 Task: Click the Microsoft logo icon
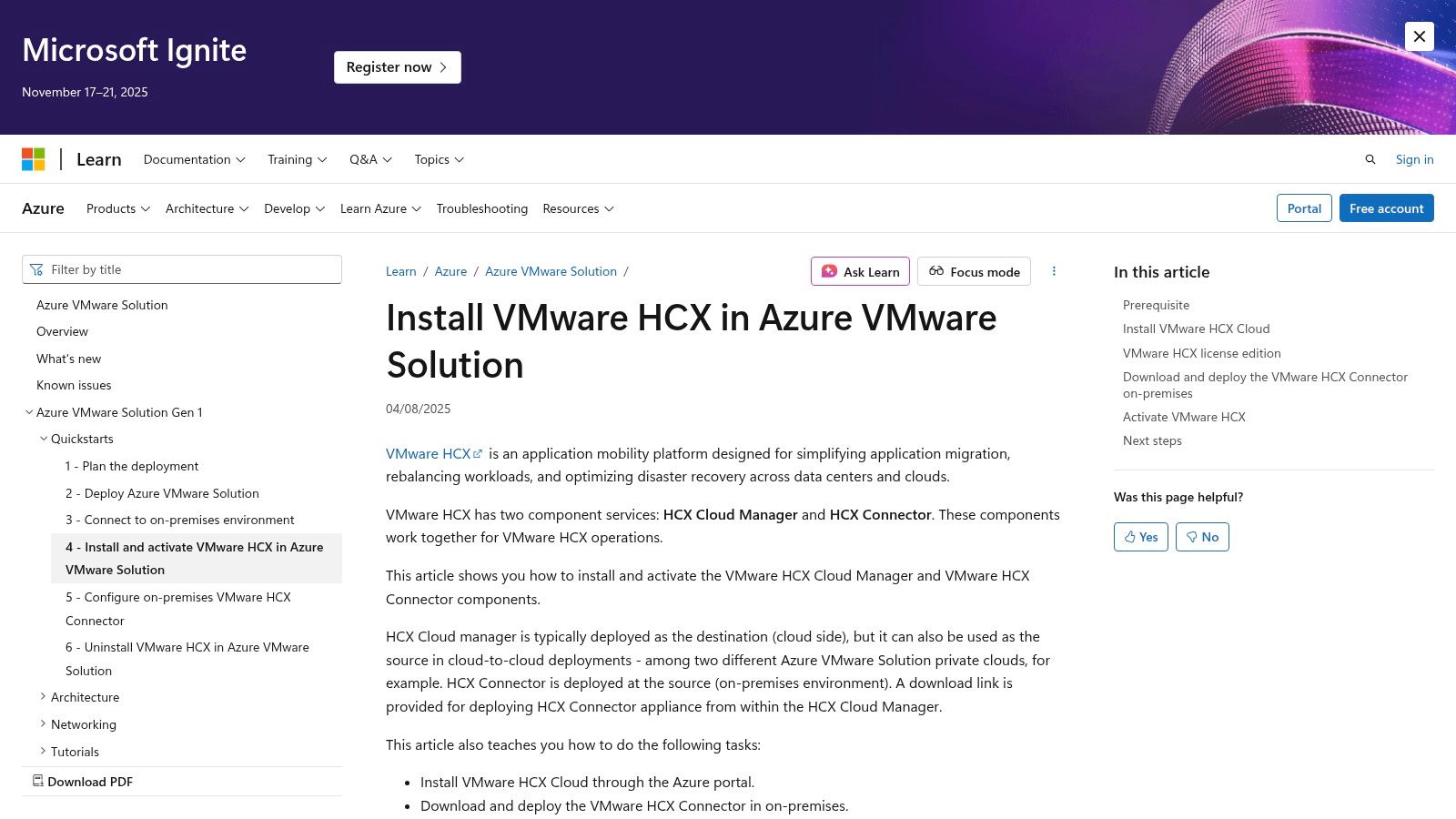(x=35, y=159)
